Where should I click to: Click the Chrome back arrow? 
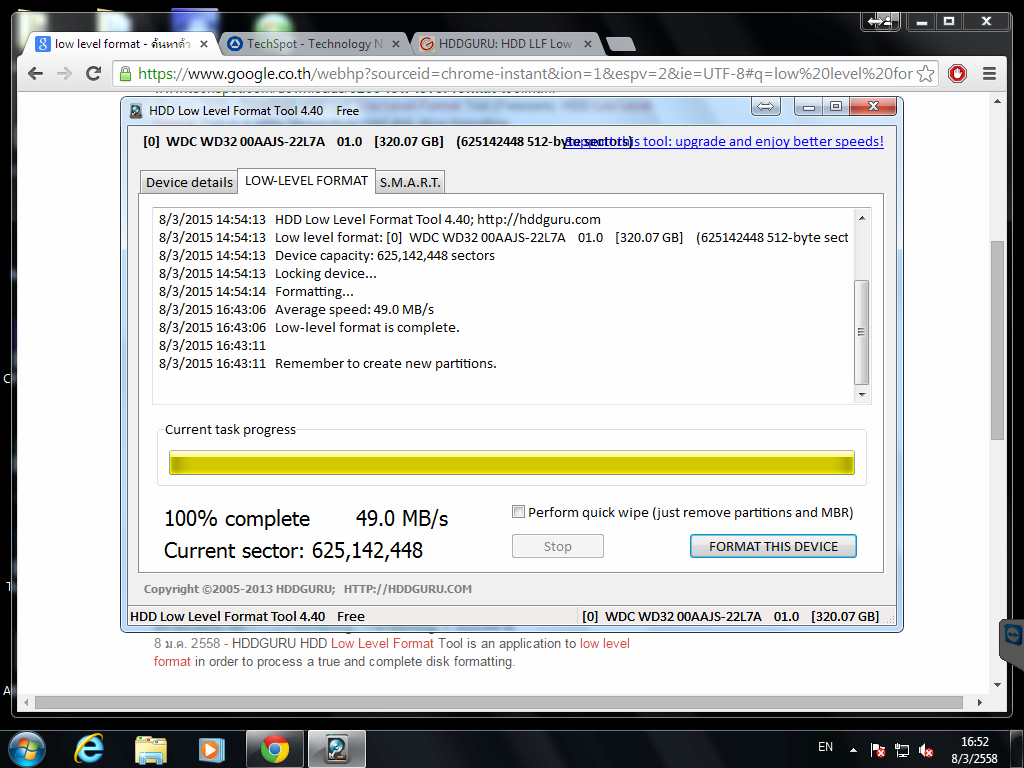pyautogui.click(x=35, y=73)
